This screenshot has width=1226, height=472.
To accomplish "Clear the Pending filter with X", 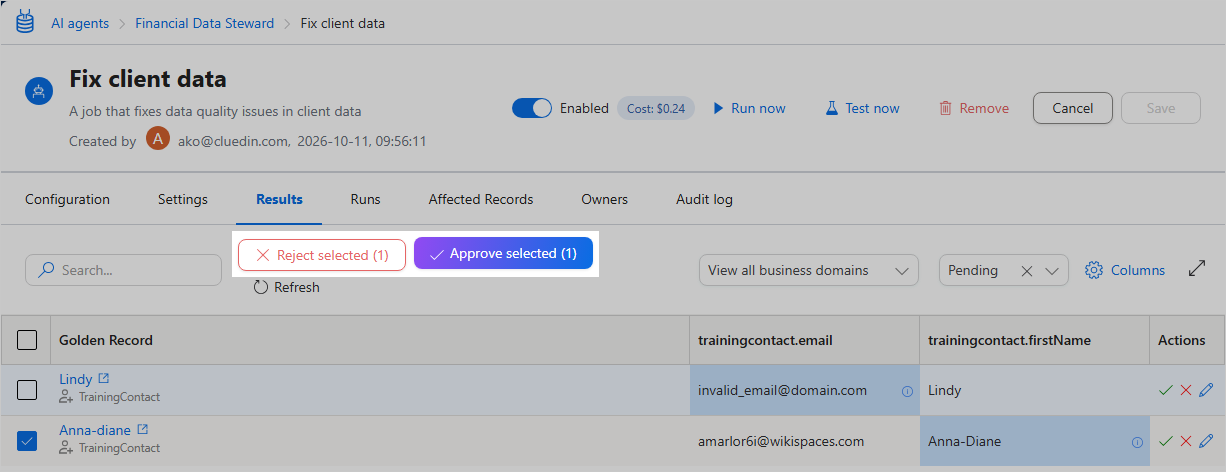I will point(1026,270).
